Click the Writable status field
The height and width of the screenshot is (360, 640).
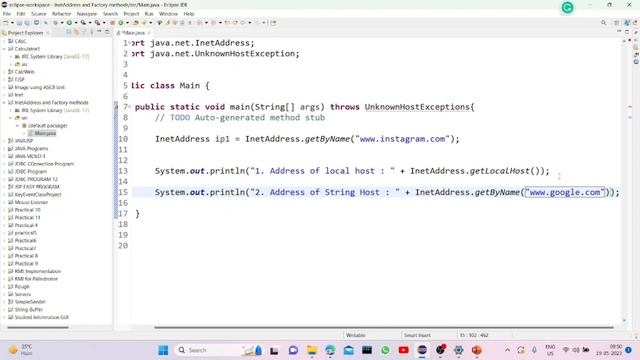click(x=356, y=335)
